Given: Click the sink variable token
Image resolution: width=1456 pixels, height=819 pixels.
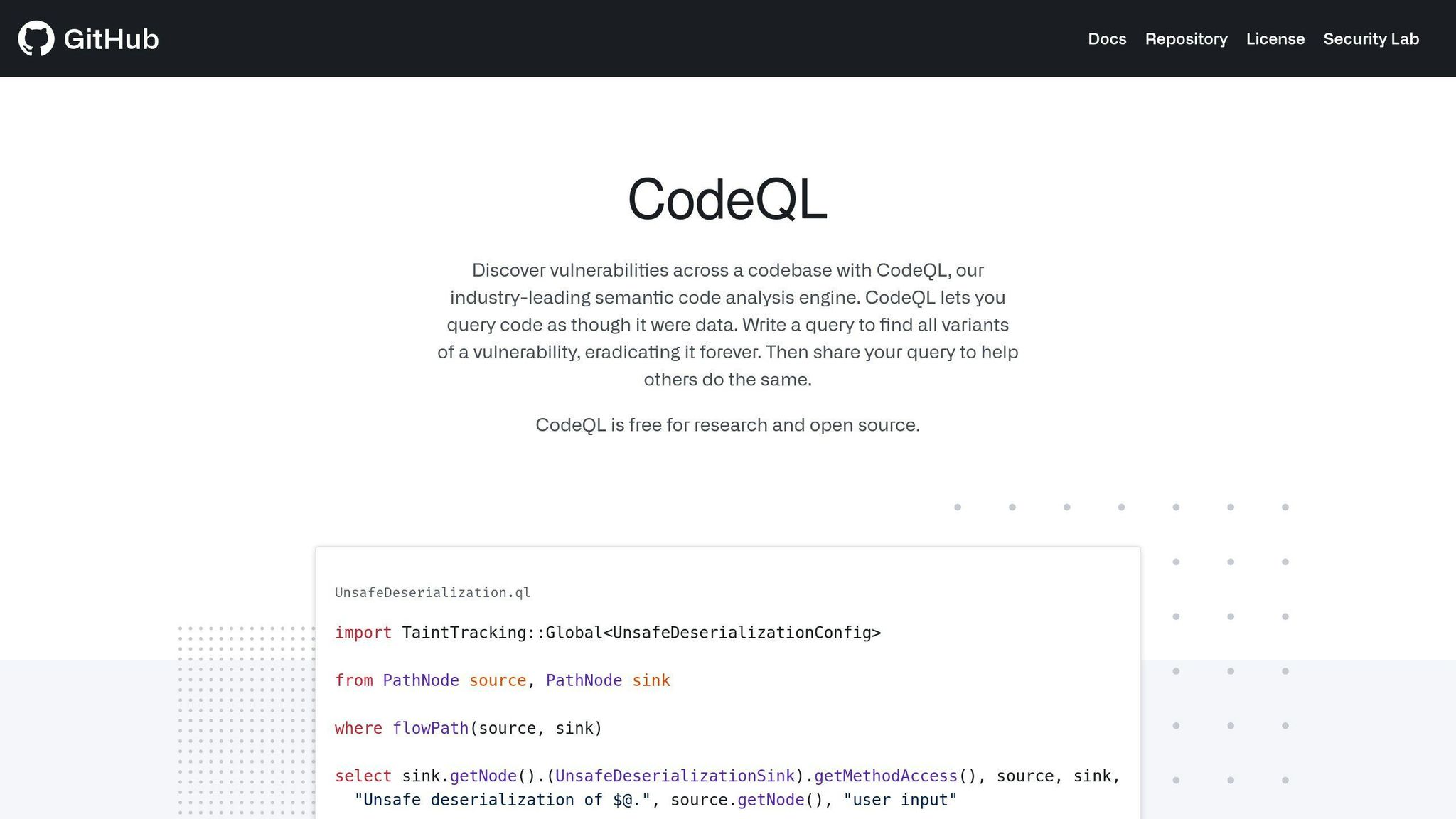Looking at the screenshot, I should (651, 680).
